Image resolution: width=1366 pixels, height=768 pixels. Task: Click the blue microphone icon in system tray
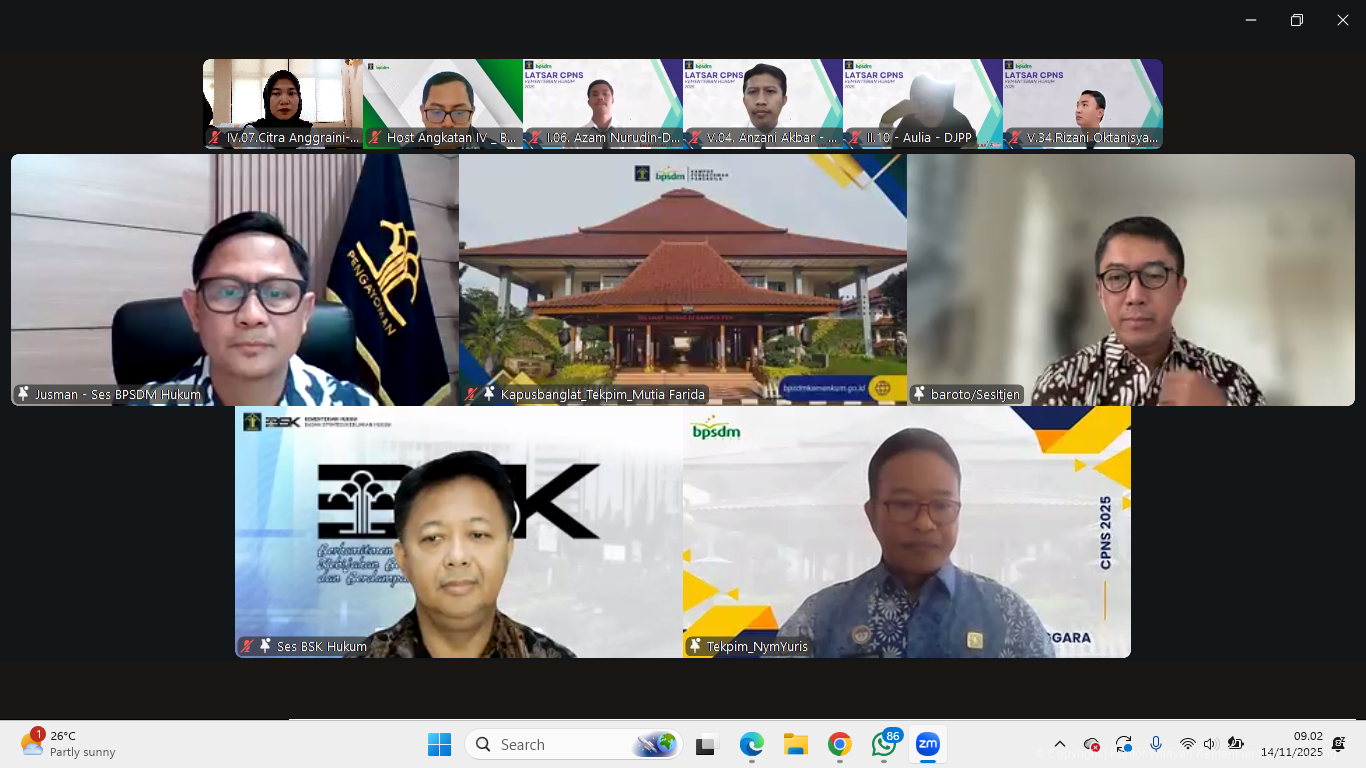[1157, 744]
